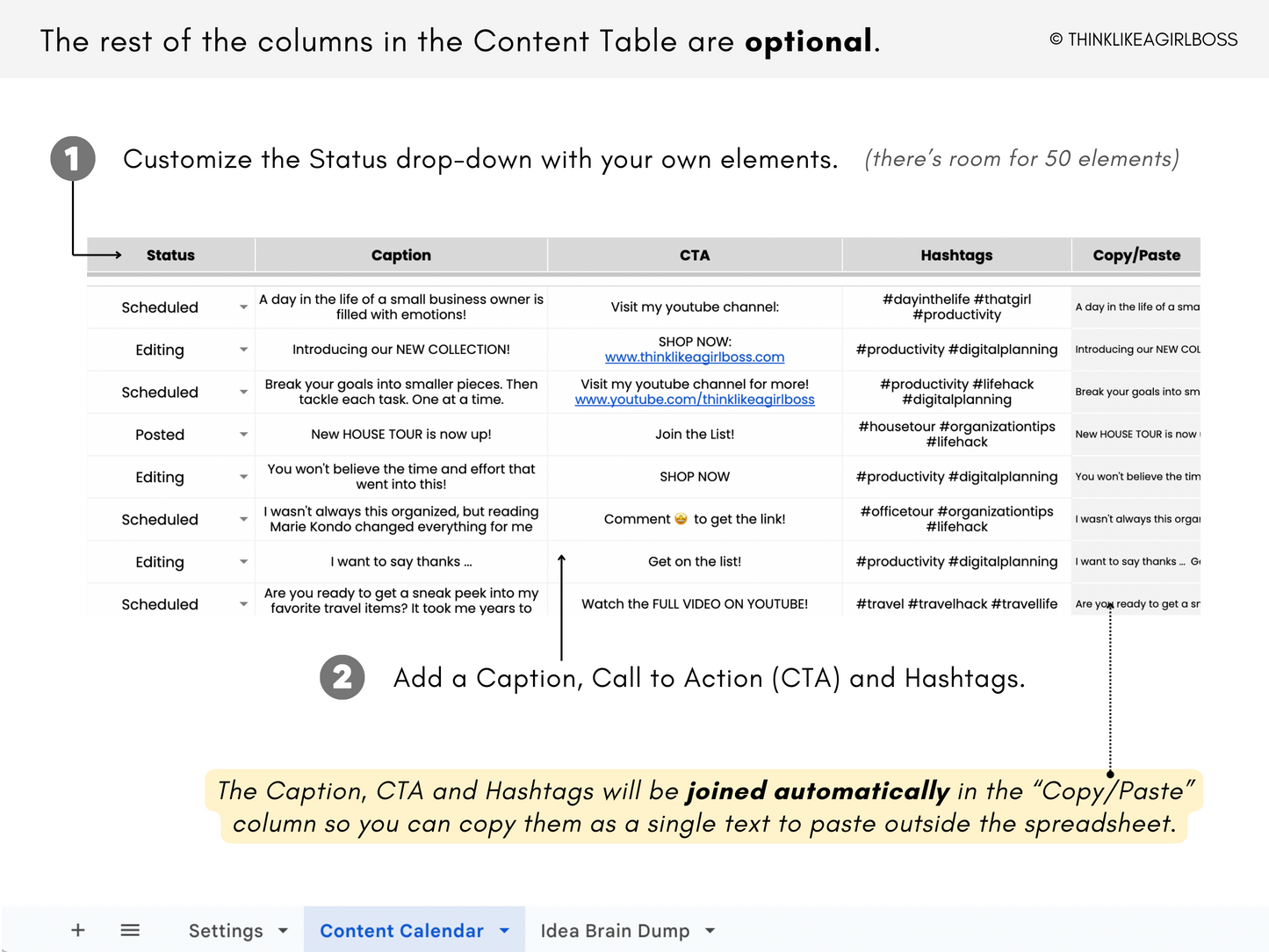
Task: Click the '#travel #travelhack #travellife' hashtags cell
Action: point(956,603)
